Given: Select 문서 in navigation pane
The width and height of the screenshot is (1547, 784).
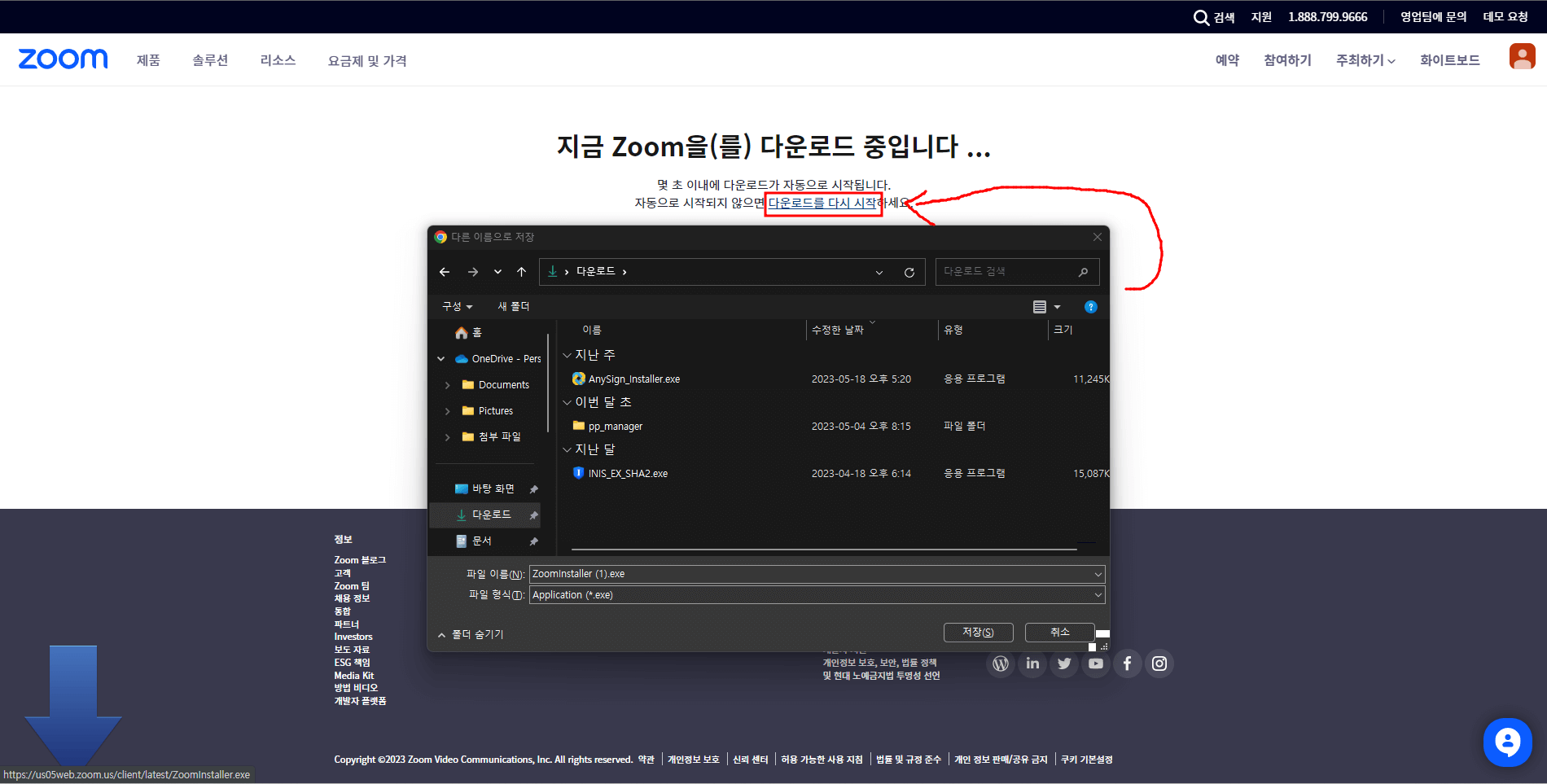Looking at the screenshot, I should 475,541.
